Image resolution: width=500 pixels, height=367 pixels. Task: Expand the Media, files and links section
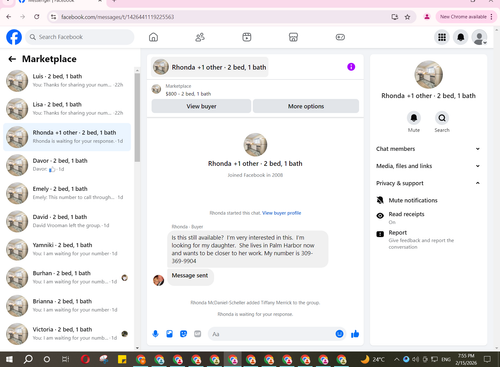click(428, 166)
